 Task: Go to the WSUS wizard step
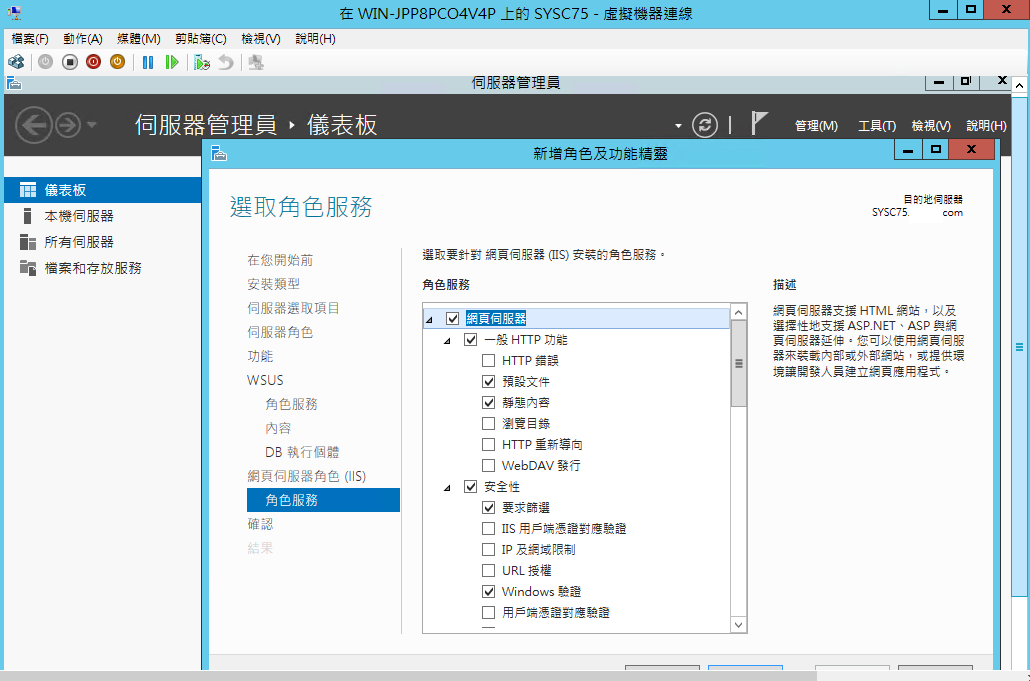pyautogui.click(x=265, y=380)
